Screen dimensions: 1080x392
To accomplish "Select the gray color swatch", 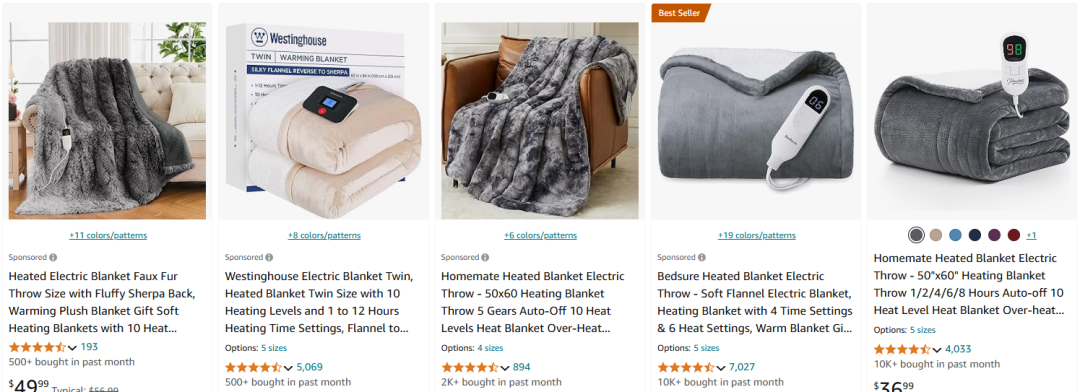I will point(916,235).
